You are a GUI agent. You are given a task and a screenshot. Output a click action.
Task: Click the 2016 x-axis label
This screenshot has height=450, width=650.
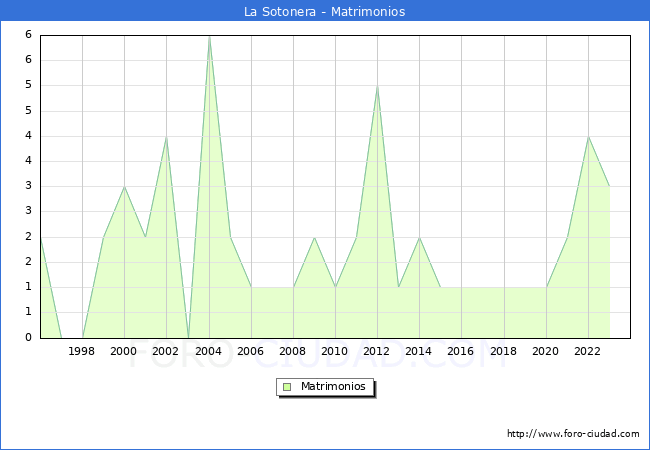[x=461, y=351]
